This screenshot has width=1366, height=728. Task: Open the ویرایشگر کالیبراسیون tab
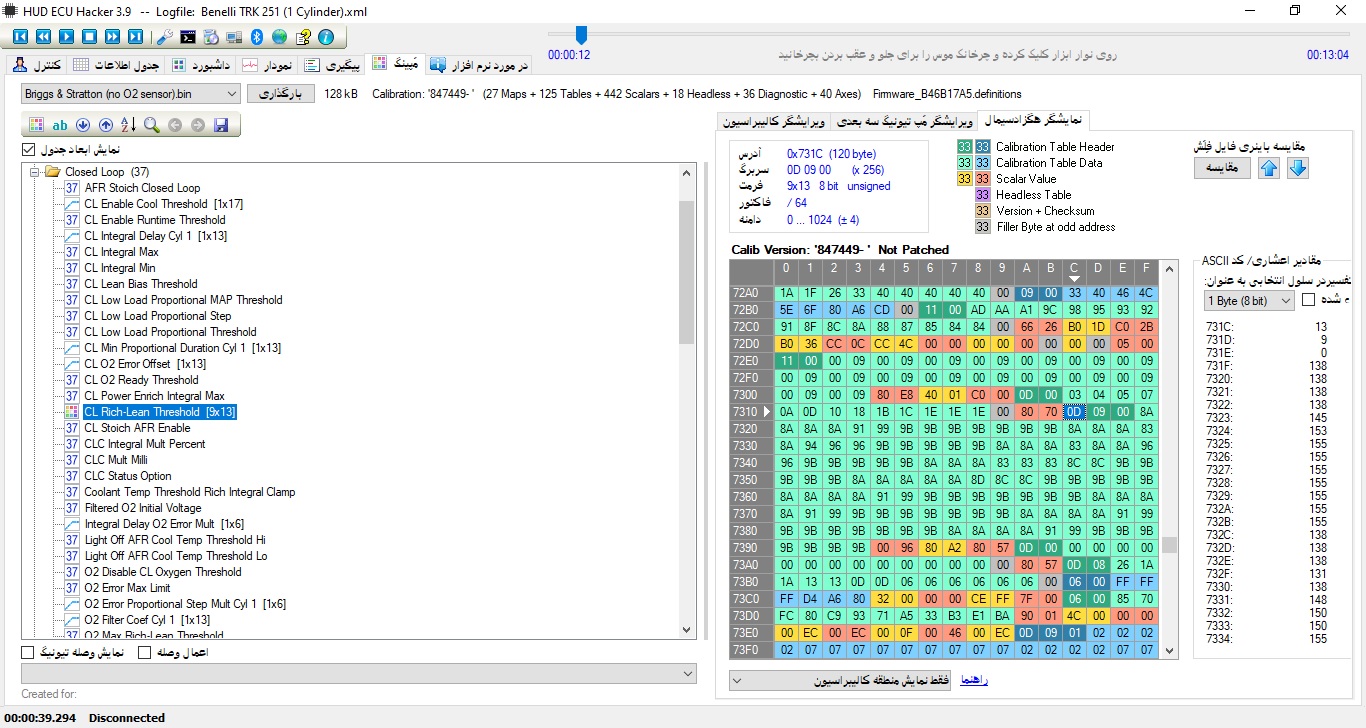pos(775,120)
